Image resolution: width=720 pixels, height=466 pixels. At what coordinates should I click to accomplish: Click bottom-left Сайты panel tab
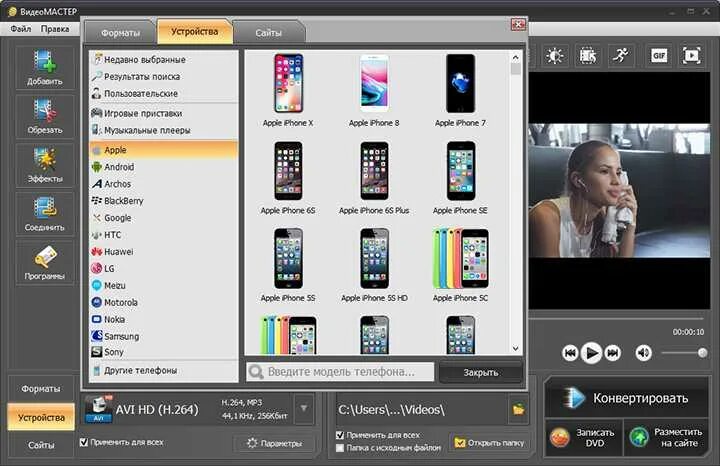click(41, 445)
